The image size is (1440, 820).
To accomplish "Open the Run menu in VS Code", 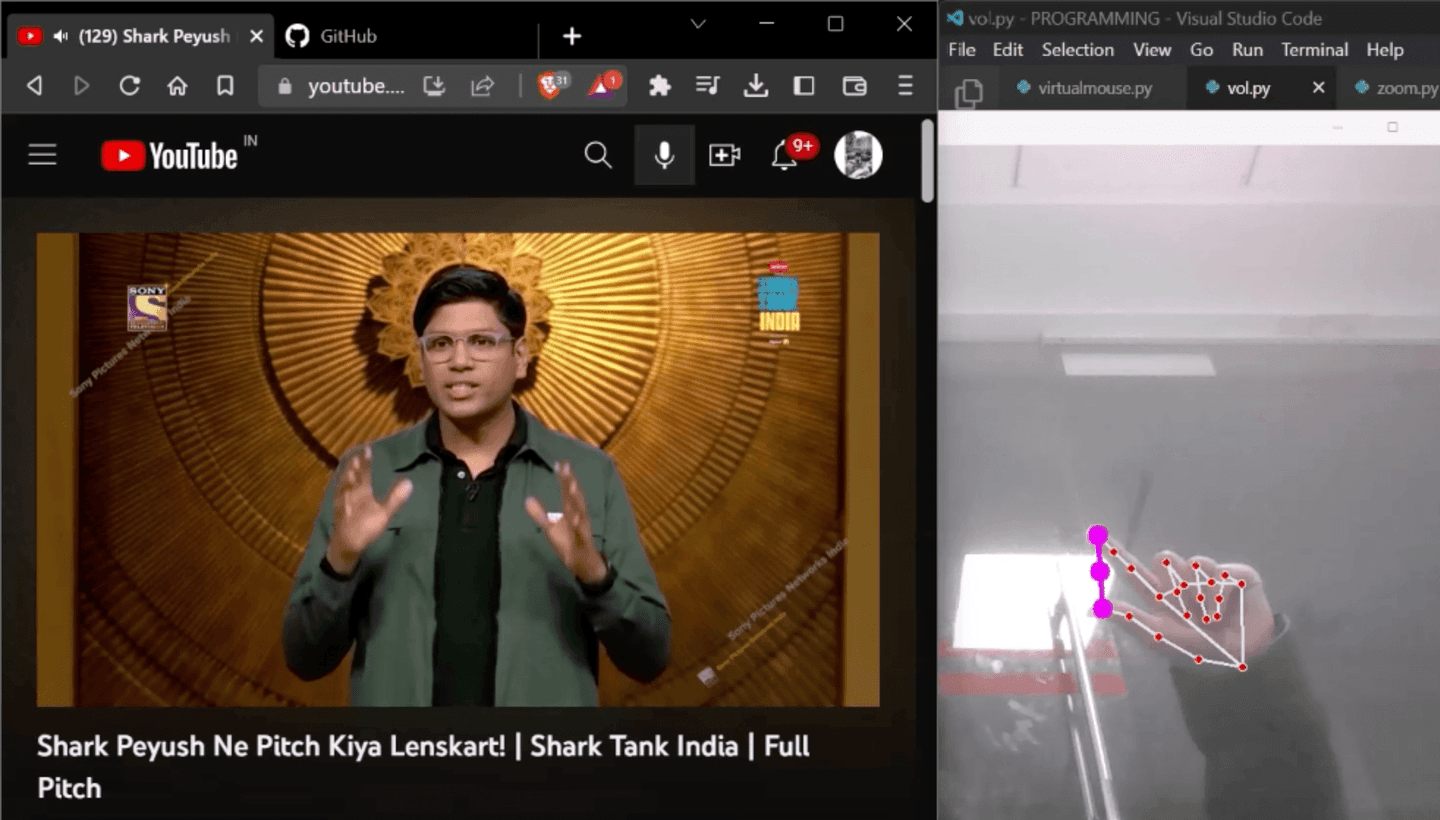I will pos(1247,50).
